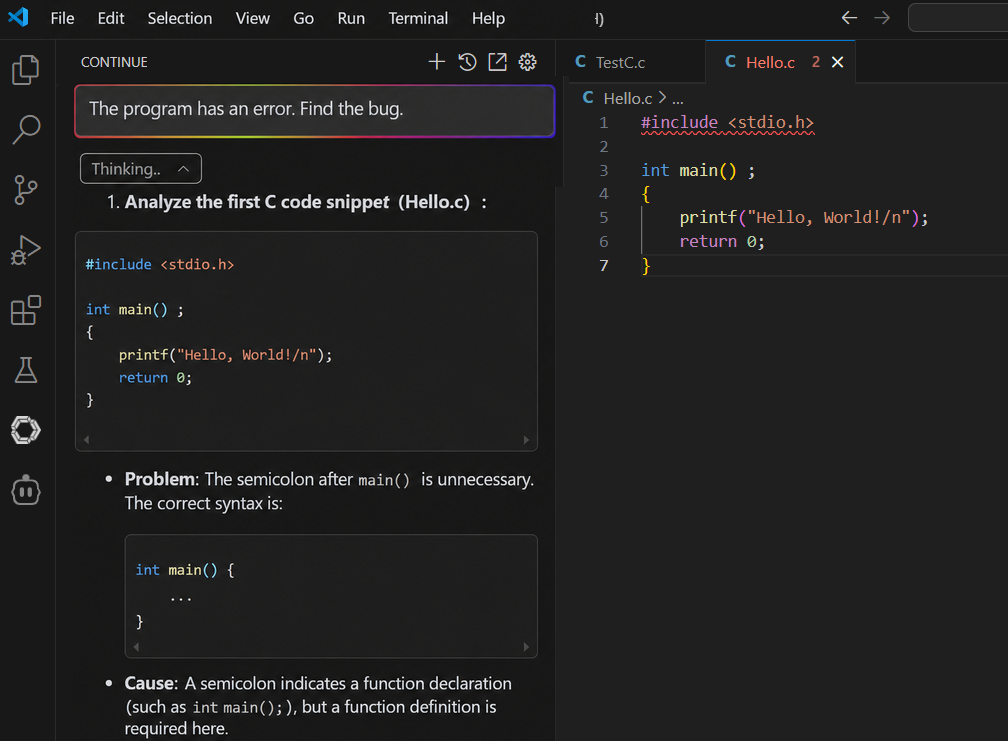The image size is (1008, 741).
Task: Select the Hello.c editor tab
Action: pos(770,62)
